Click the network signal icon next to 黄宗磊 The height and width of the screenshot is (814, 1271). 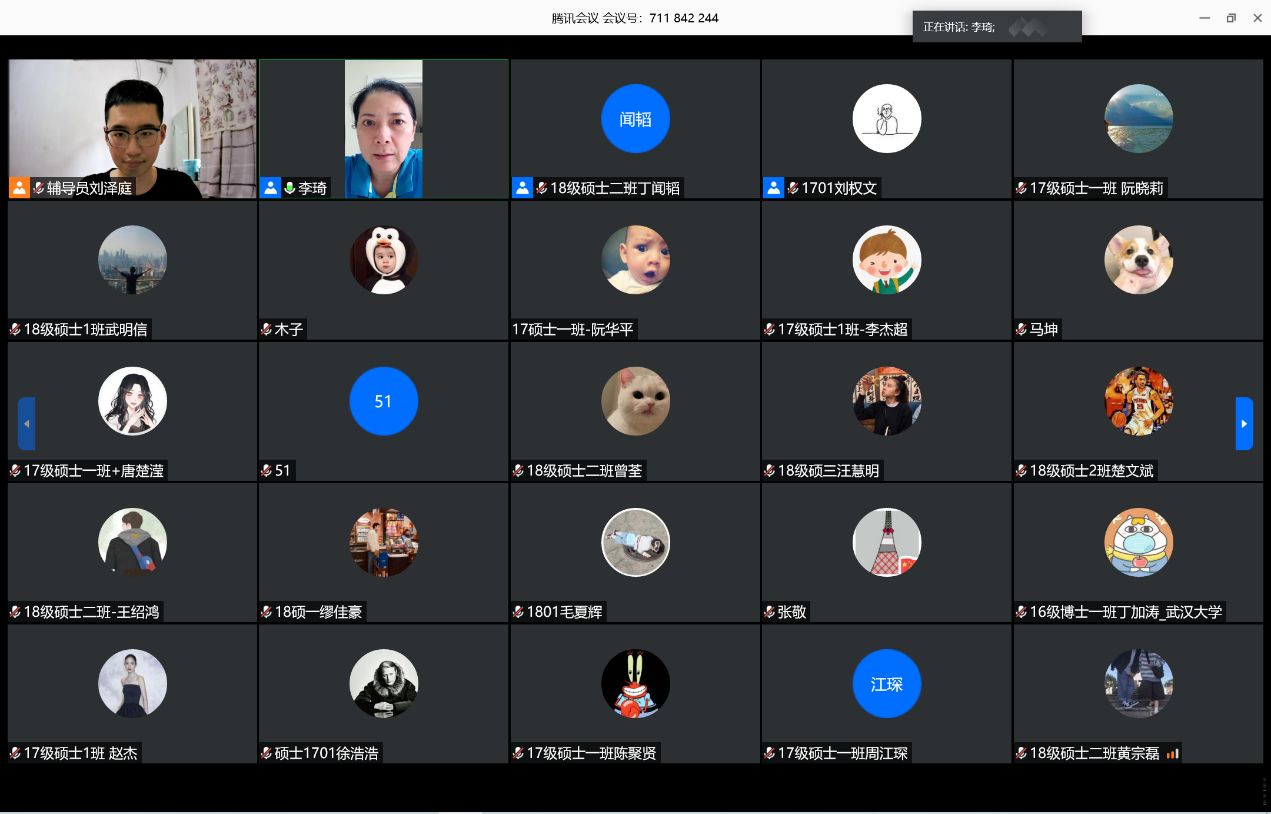1173,753
